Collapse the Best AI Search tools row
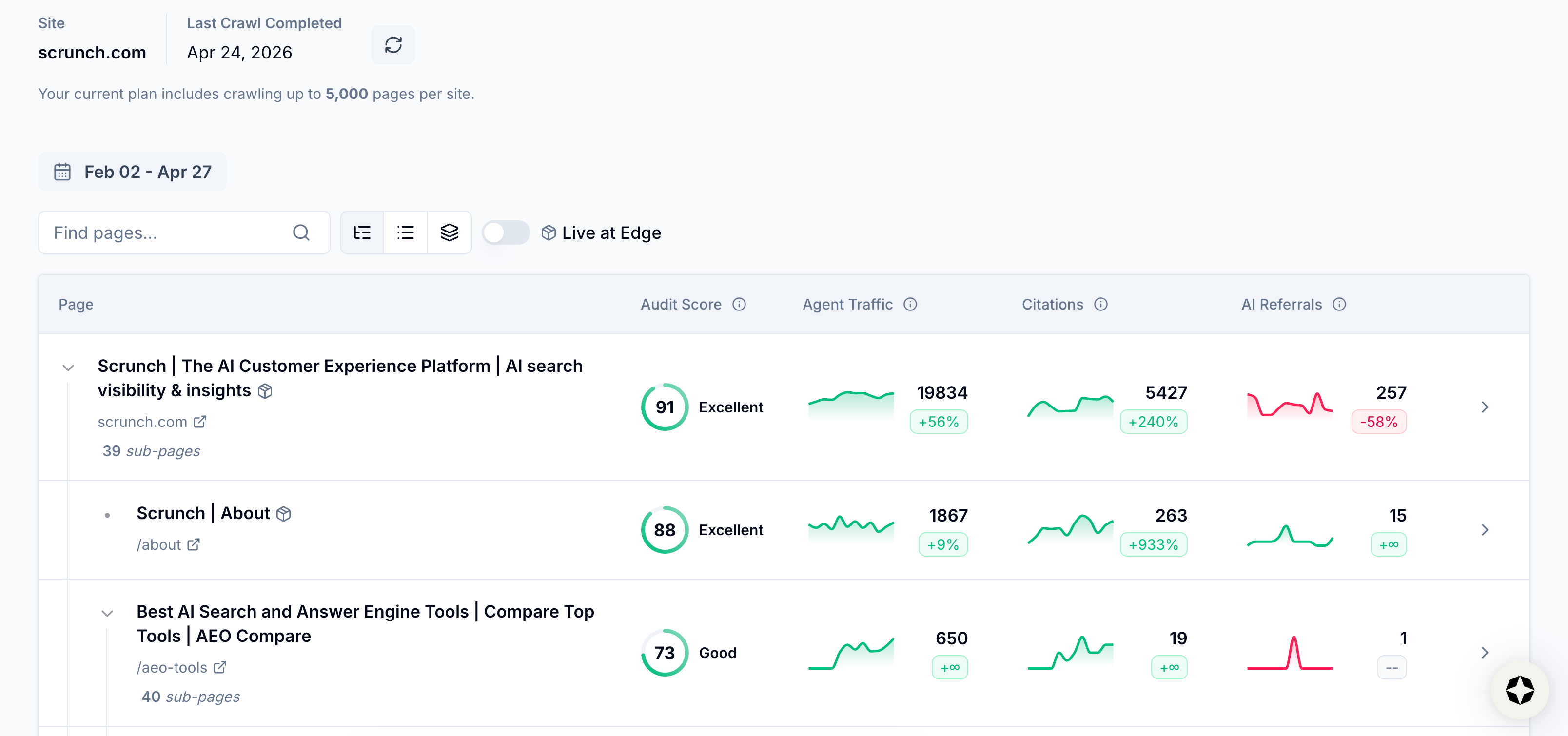The height and width of the screenshot is (736, 1568). click(x=107, y=613)
